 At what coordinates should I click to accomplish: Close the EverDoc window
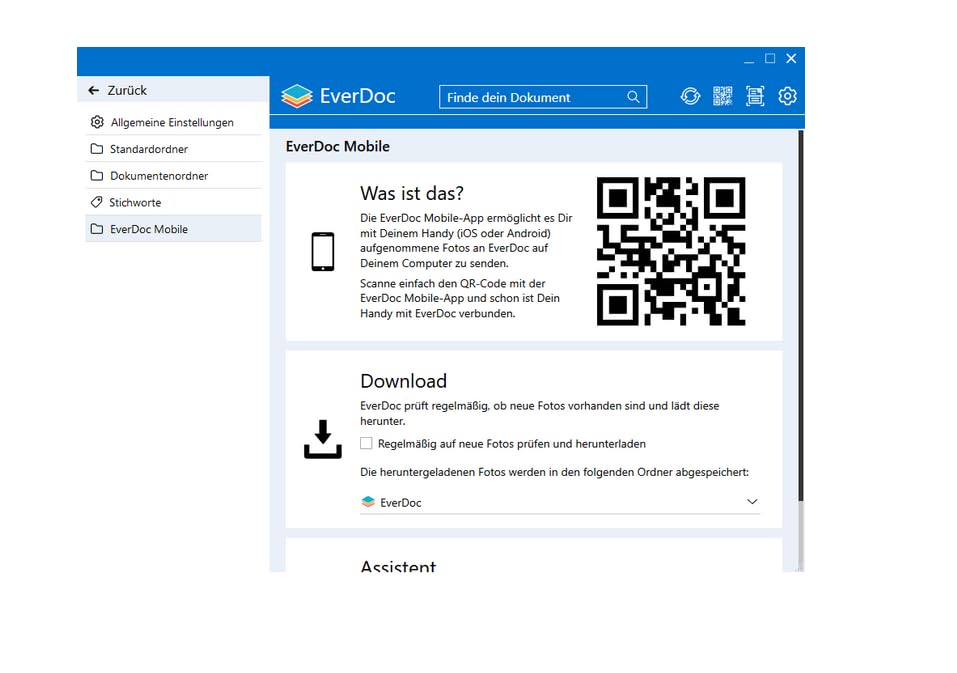[791, 59]
